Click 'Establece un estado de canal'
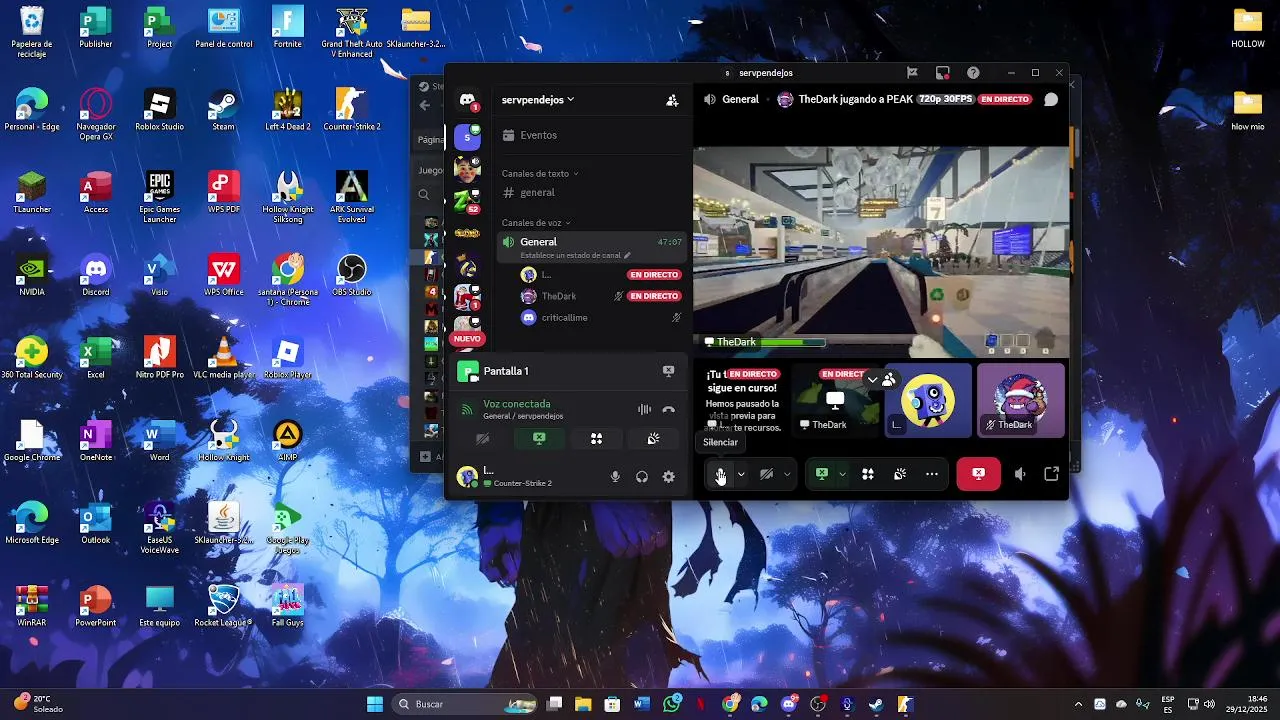 (570, 255)
